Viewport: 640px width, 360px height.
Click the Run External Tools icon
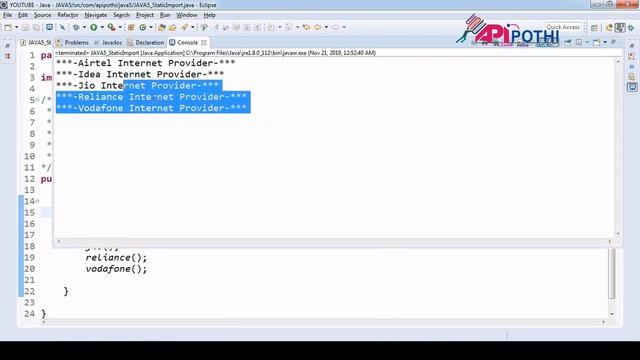pos(111,27)
